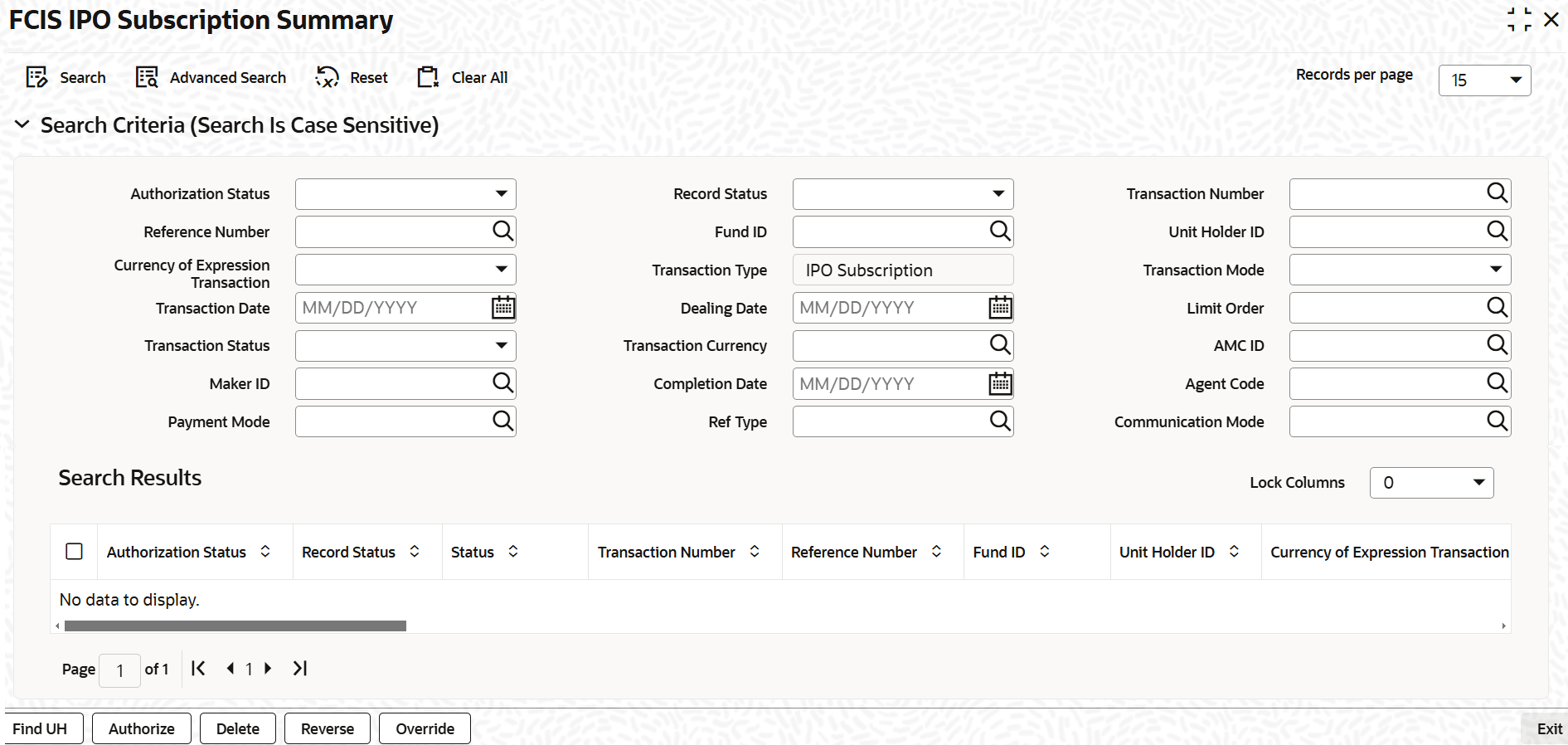This screenshot has width=1568, height=745.
Task: Open Transaction Currency lookup magnifier
Action: [x=1000, y=345]
